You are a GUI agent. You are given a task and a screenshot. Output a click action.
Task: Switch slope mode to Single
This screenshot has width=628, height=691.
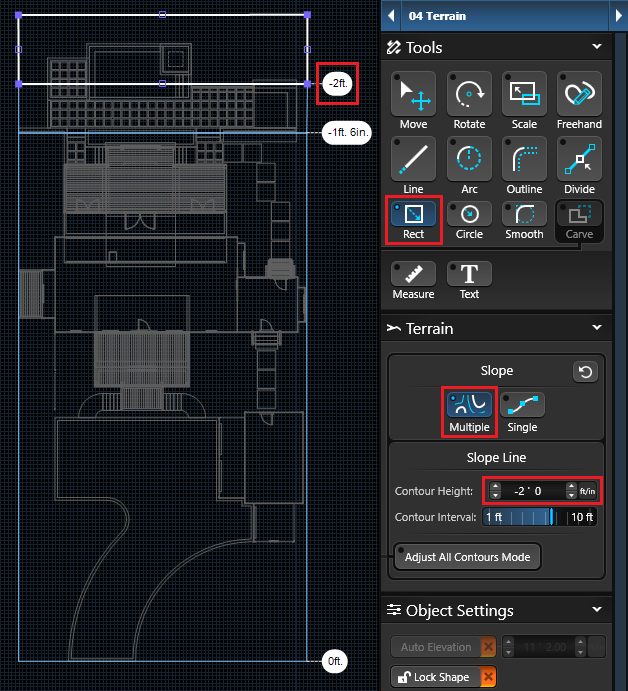pos(522,412)
